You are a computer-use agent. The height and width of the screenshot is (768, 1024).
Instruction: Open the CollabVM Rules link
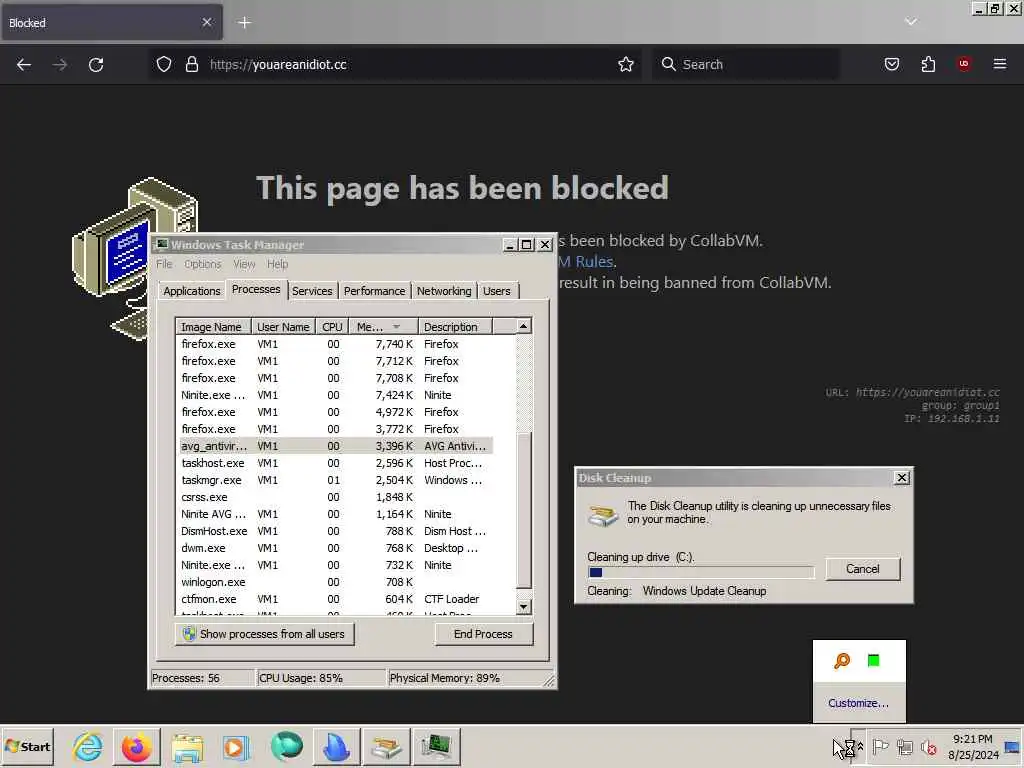point(586,261)
